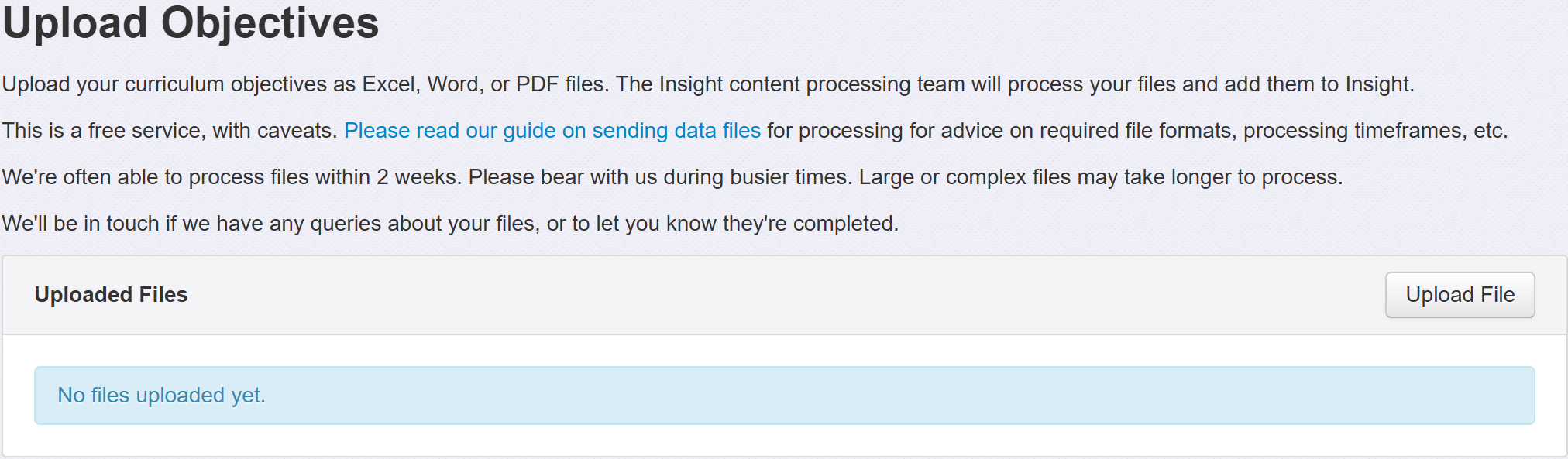The image size is (1568, 459).
Task: Click the Uploaded Files panel title
Action: [111, 295]
